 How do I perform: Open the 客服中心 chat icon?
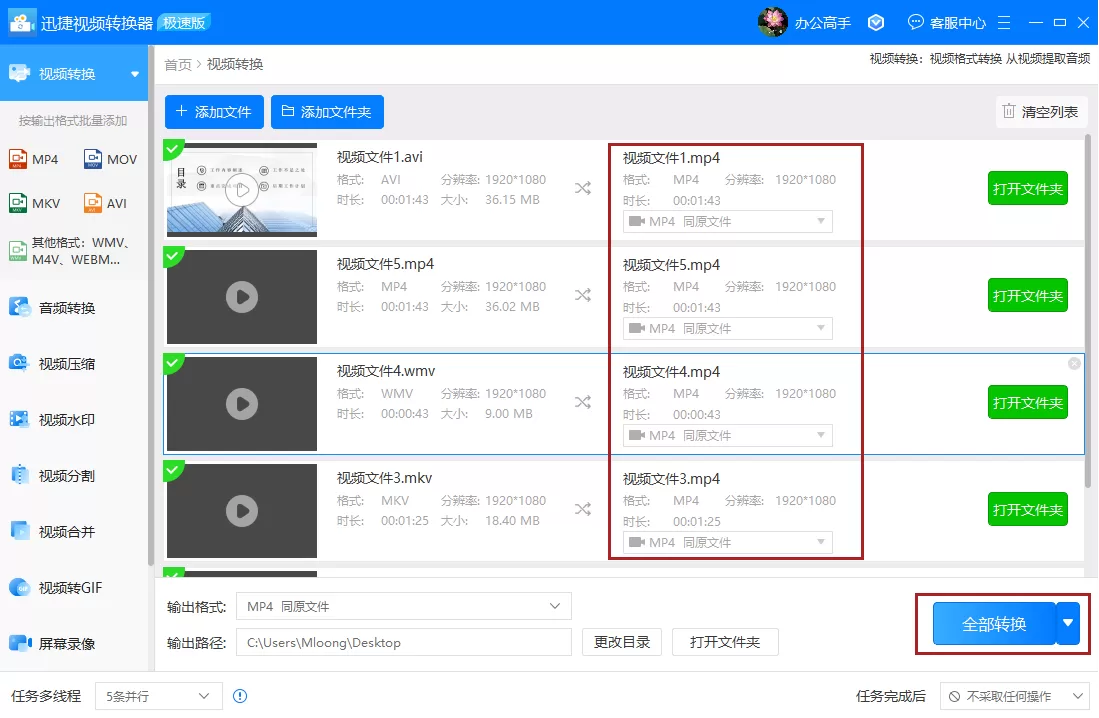point(915,22)
